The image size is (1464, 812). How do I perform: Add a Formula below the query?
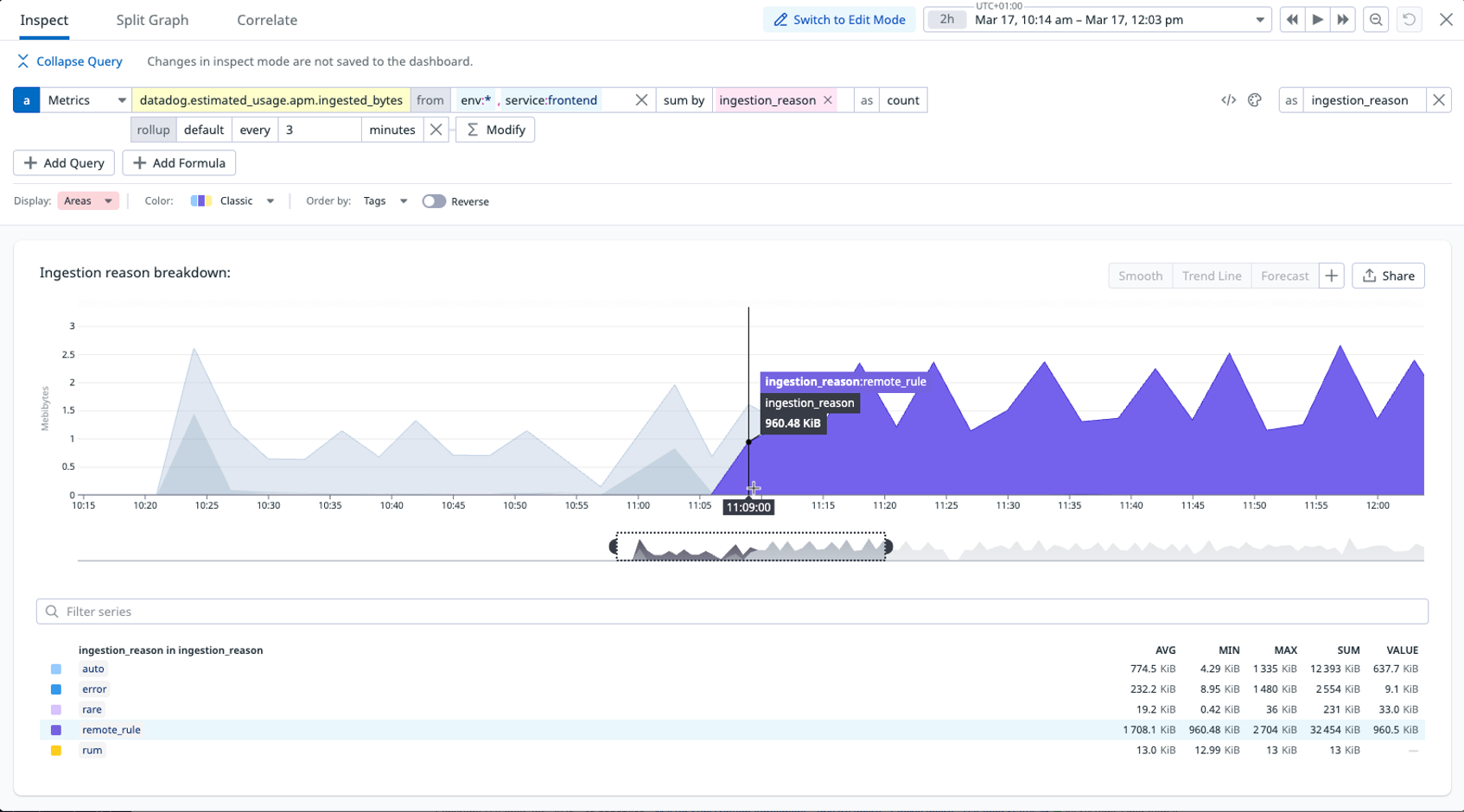tap(179, 162)
